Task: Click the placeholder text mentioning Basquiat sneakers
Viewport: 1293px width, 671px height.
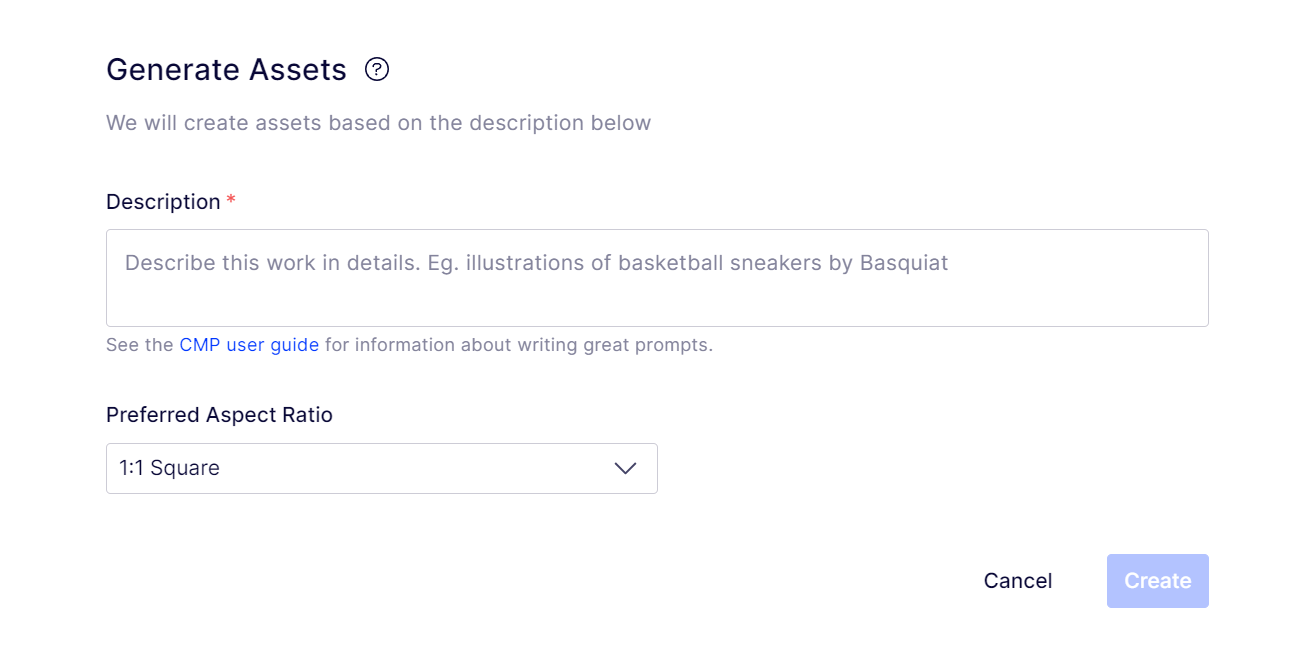Action: (536, 263)
